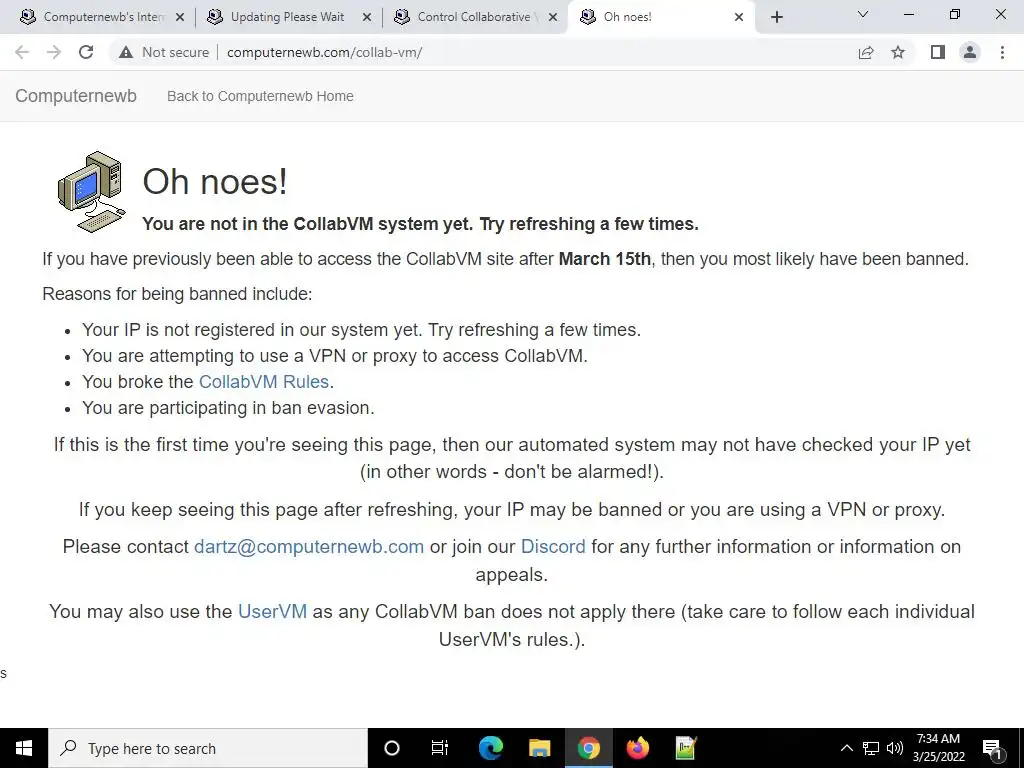The height and width of the screenshot is (768, 1024).
Task: Open Task View on the taskbar
Action: coord(440,748)
